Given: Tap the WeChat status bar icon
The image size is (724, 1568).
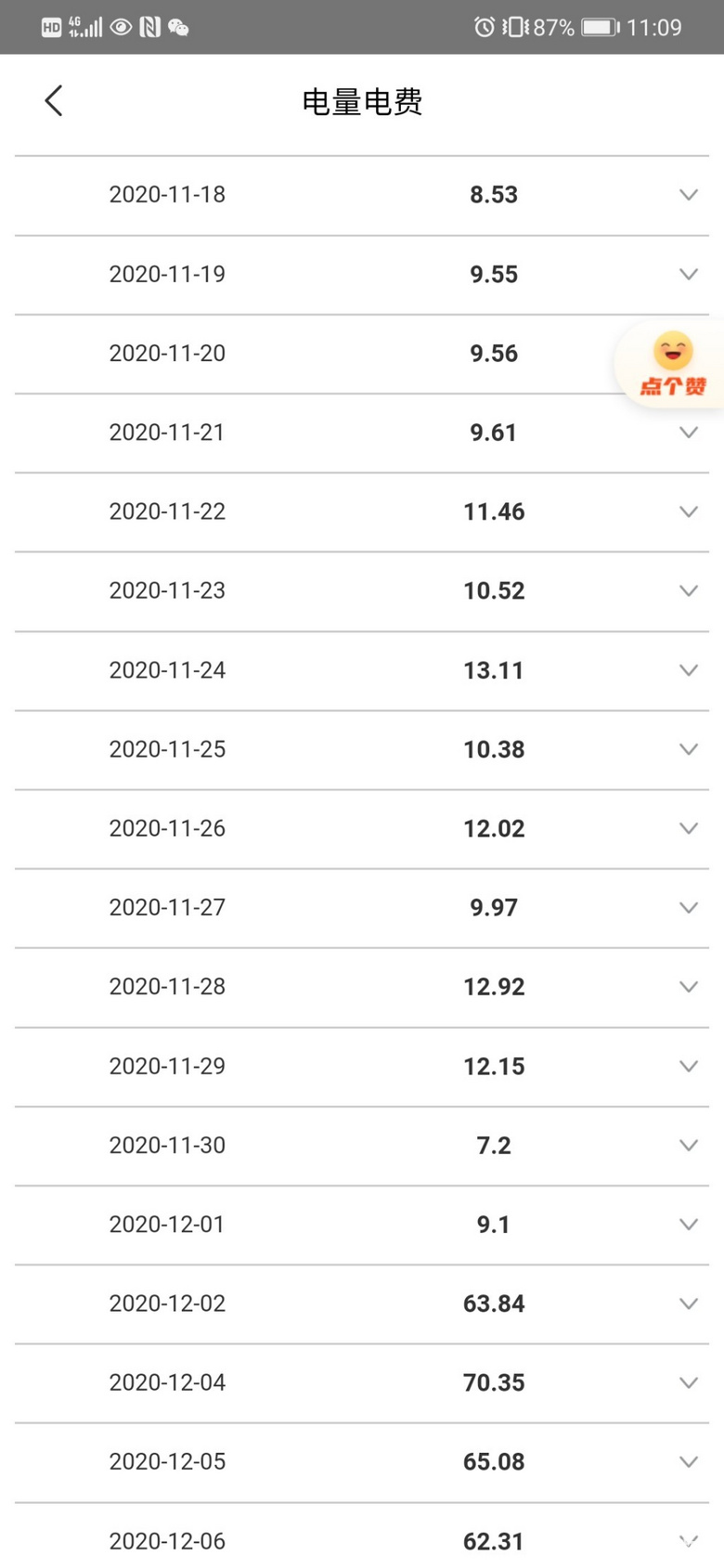Looking at the screenshot, I should coord(178,28).
